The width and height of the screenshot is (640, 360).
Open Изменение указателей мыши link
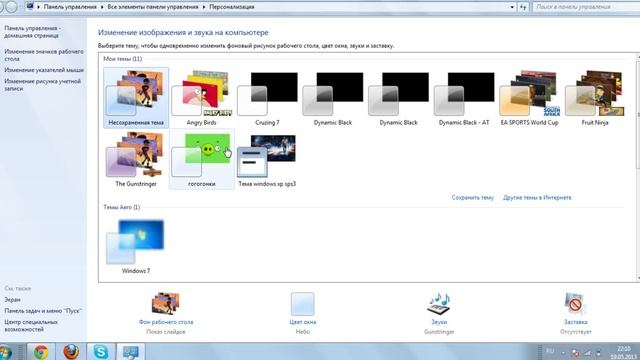[x=44, y=70]
